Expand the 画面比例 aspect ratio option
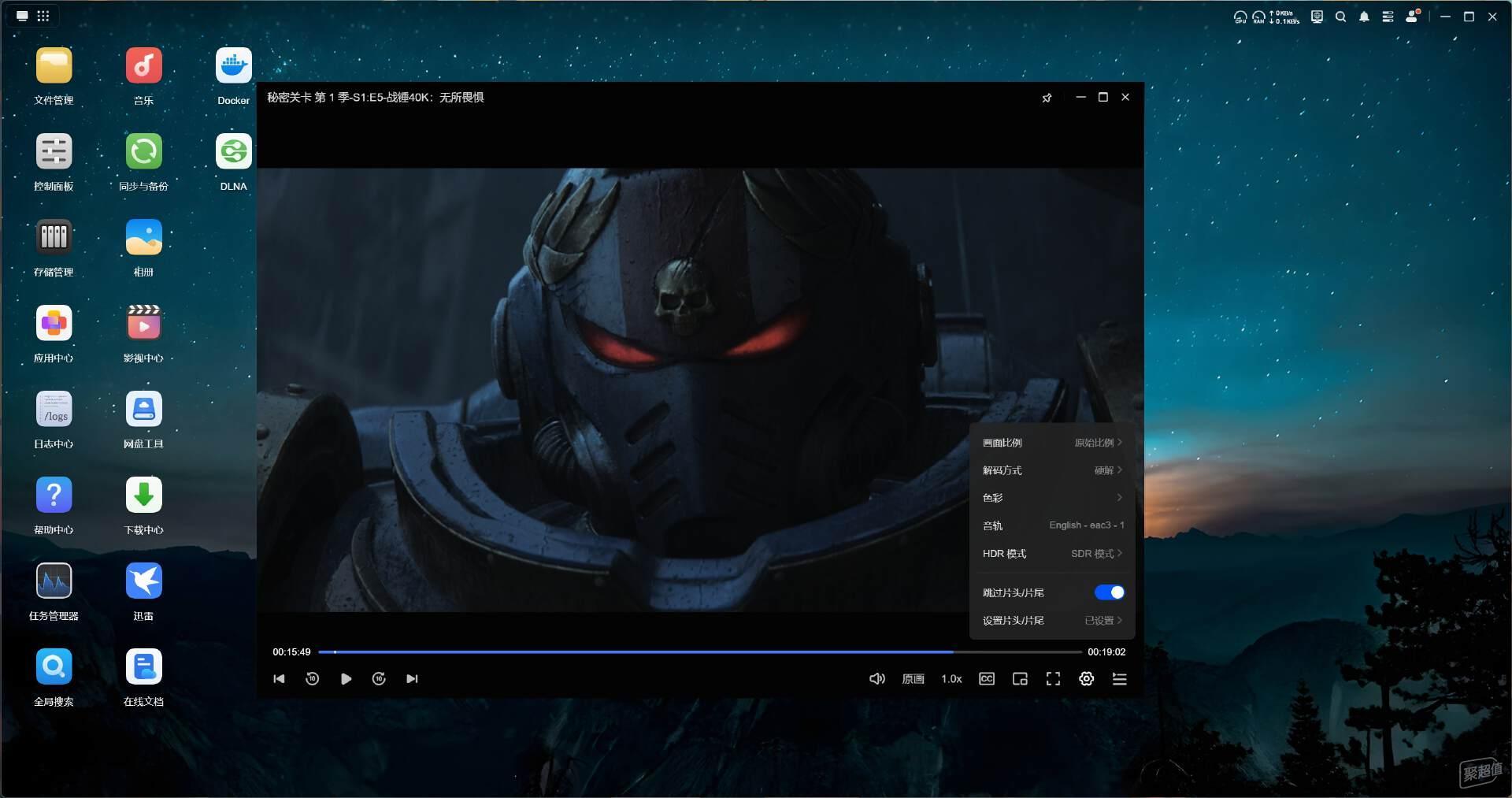The image size is (1512, 798). [1052, 443]
